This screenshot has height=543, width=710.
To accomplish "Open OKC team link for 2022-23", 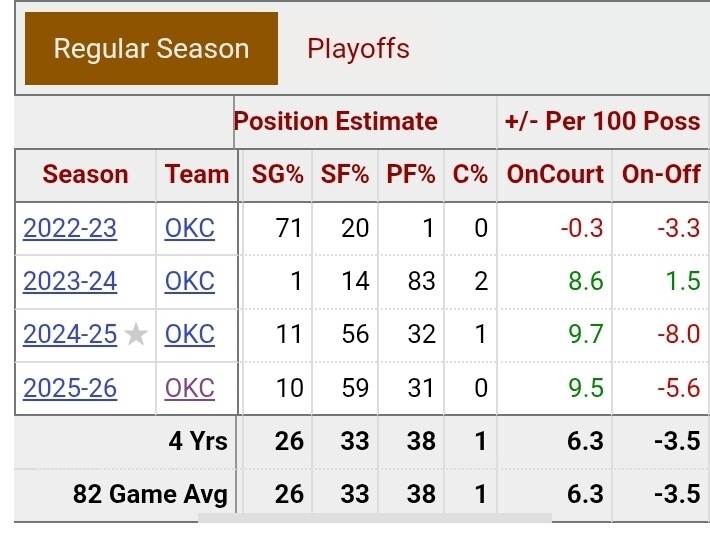I will pos(190,228).
